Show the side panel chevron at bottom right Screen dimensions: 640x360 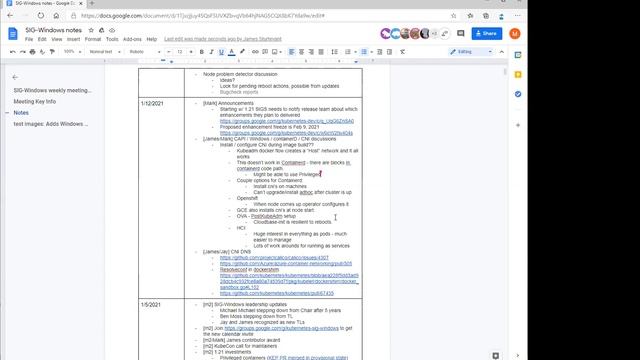point(518,356)
